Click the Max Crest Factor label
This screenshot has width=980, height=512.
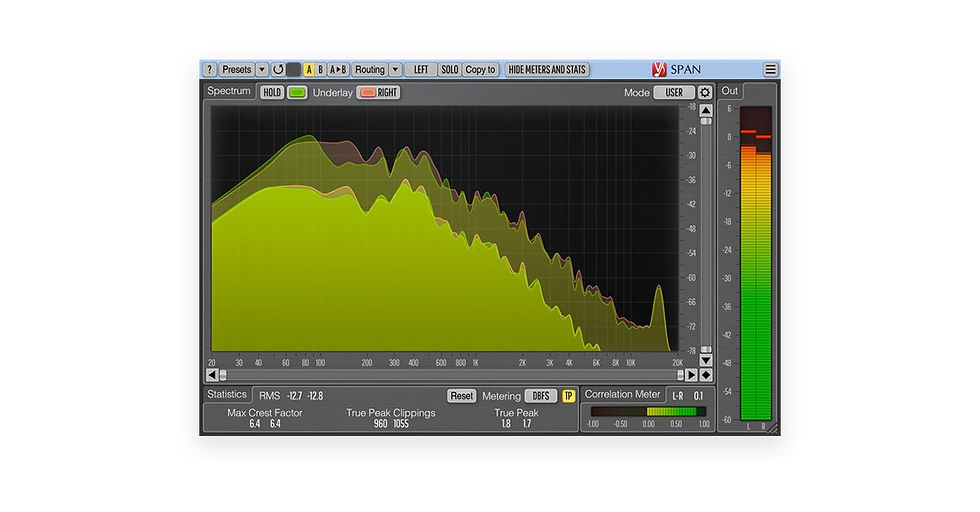264,413
